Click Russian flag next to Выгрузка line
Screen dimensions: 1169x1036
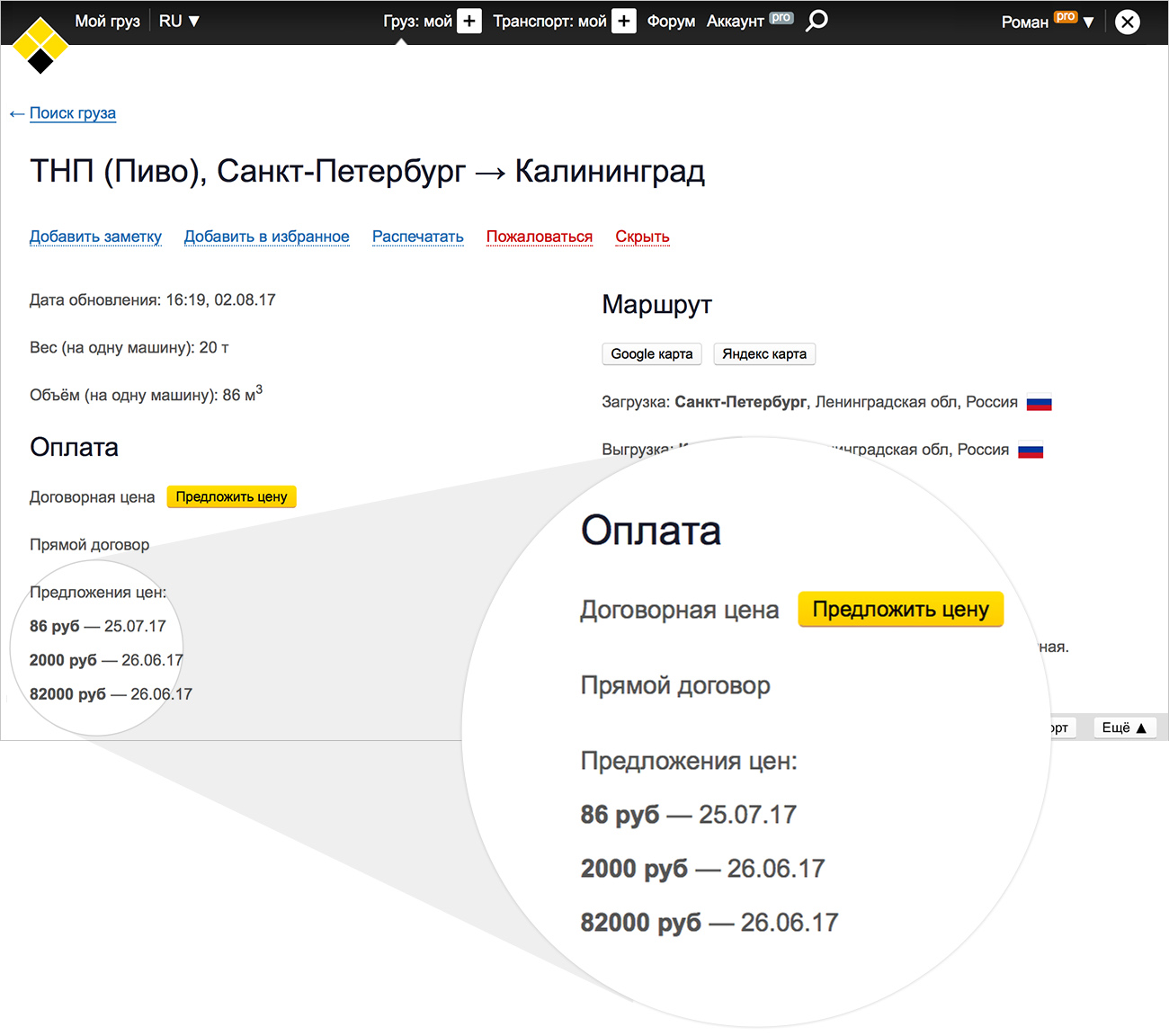coord(1031,451)
